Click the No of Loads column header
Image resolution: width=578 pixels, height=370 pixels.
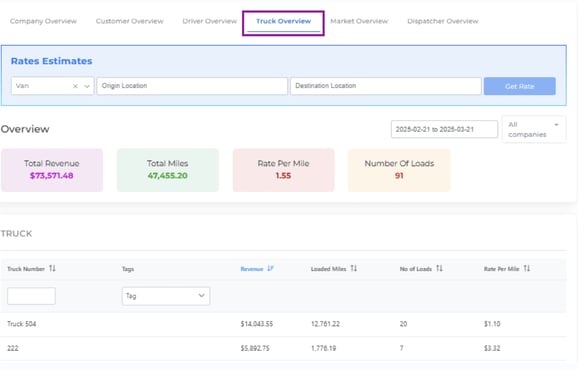(x=416, y=269)
